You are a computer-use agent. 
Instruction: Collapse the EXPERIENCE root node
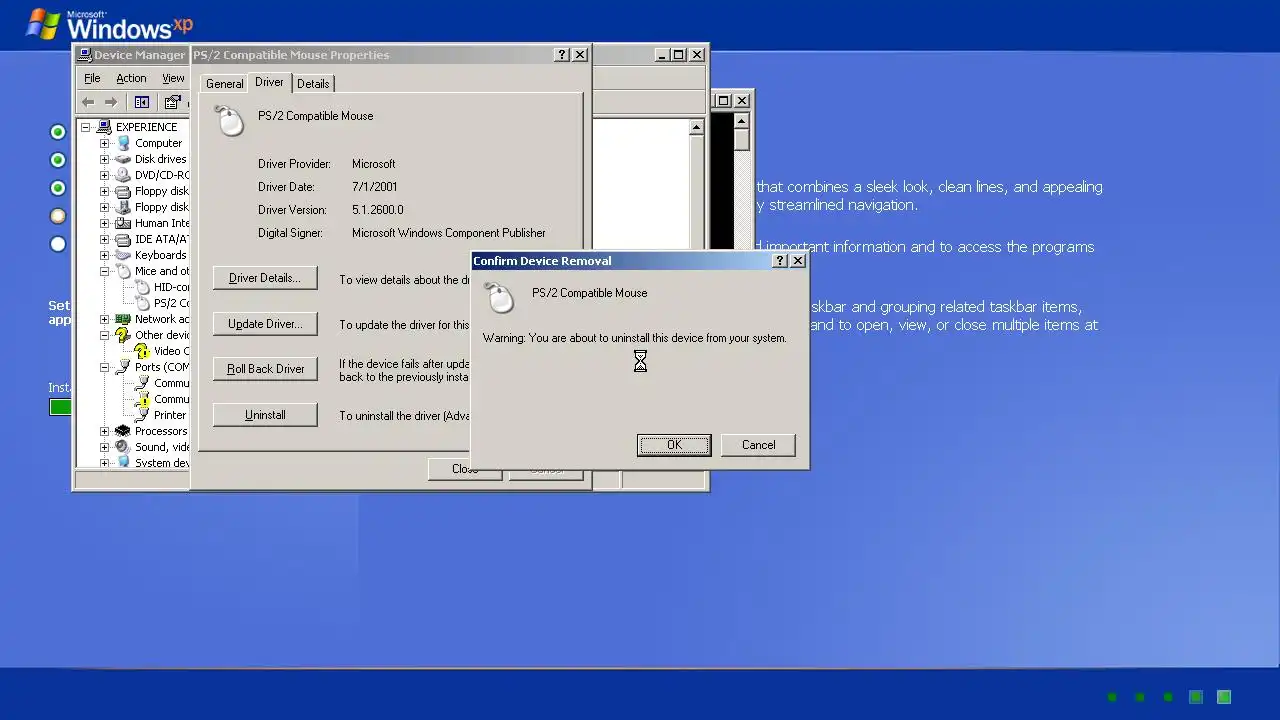click(x=86, y=127)
